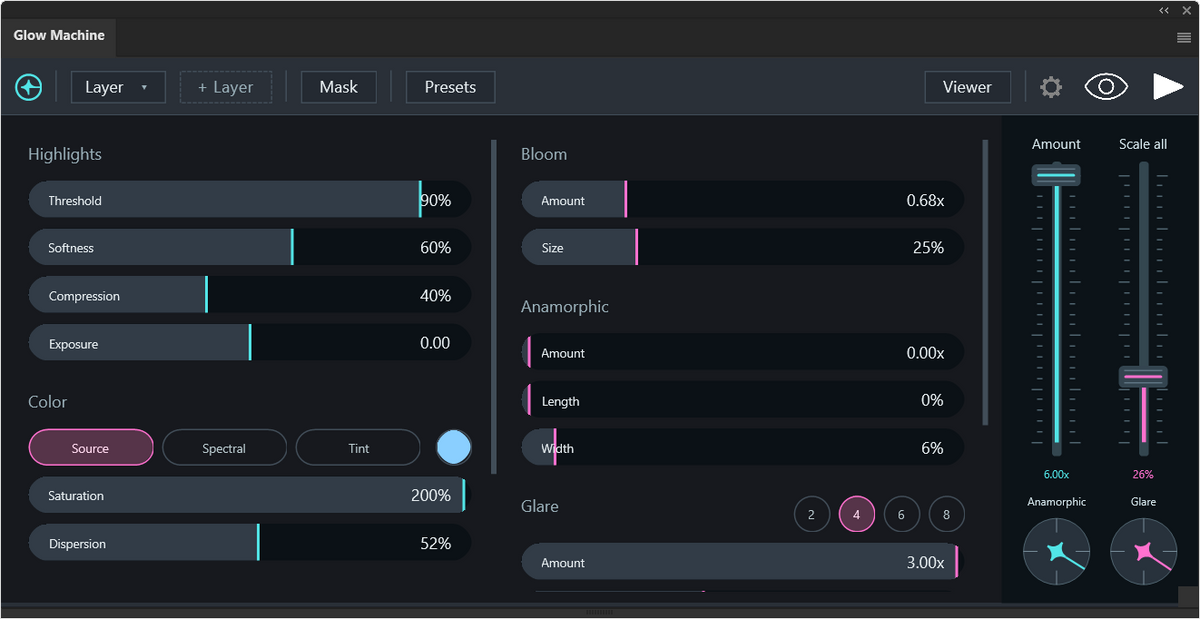Open the Presets button
This screenshot has width=1200, height=619.
[450, 87]
